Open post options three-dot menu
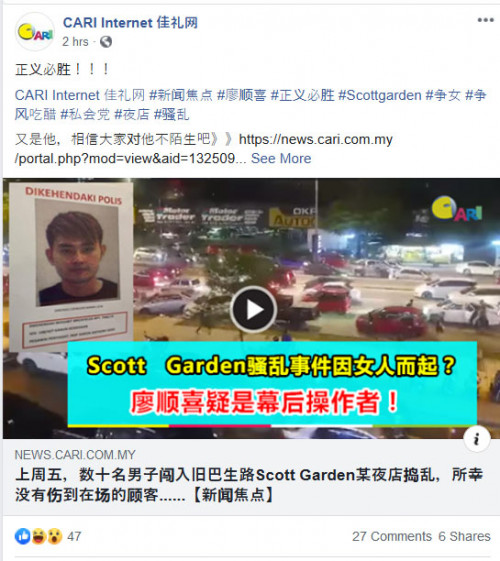Viewport: 500px width, 561px height. tap(485, 20)
